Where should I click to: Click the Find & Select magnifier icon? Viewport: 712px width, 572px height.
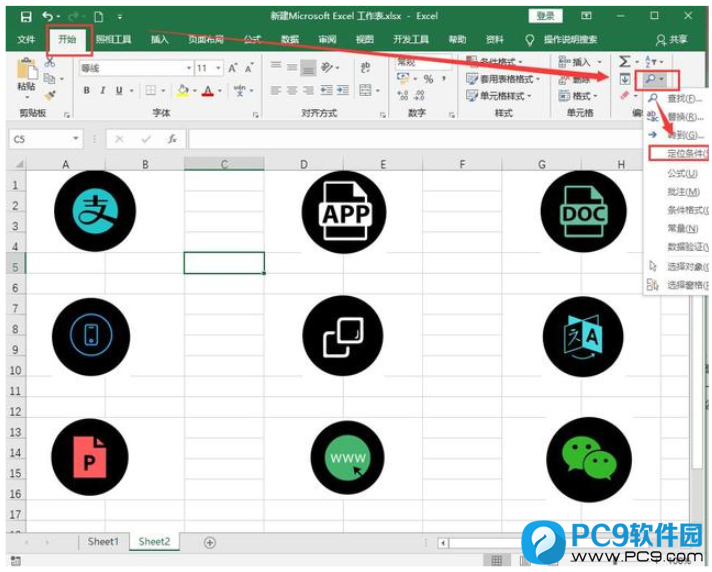651,79
